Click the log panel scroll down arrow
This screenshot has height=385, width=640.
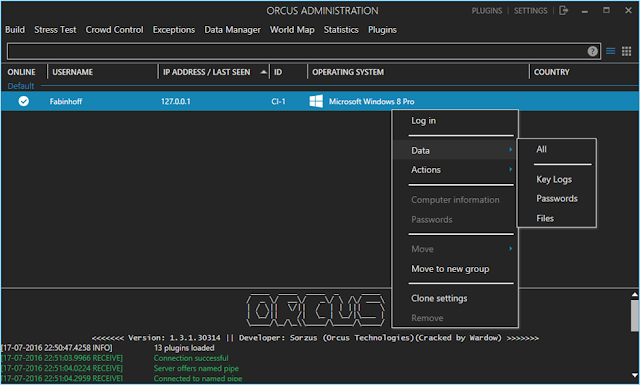coord(635,375)
